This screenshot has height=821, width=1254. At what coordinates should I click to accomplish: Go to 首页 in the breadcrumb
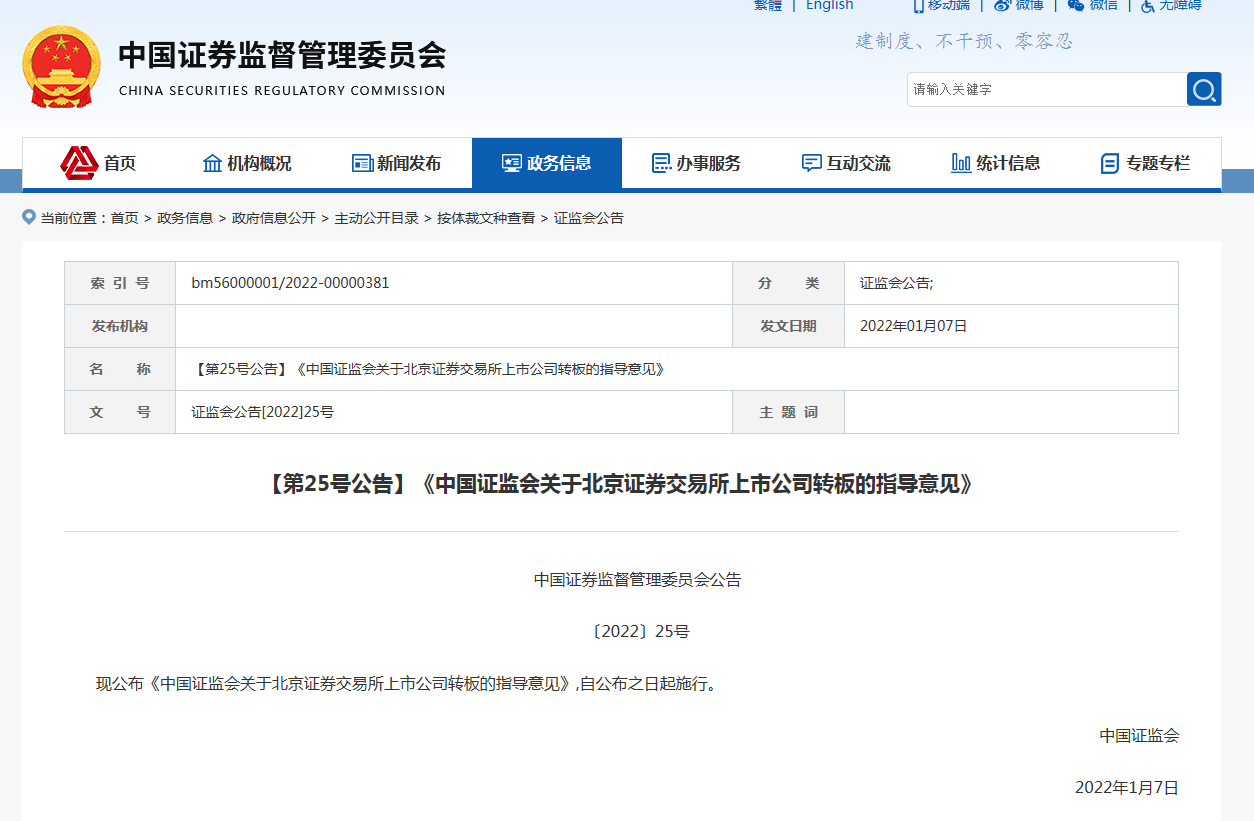(125, 218)
